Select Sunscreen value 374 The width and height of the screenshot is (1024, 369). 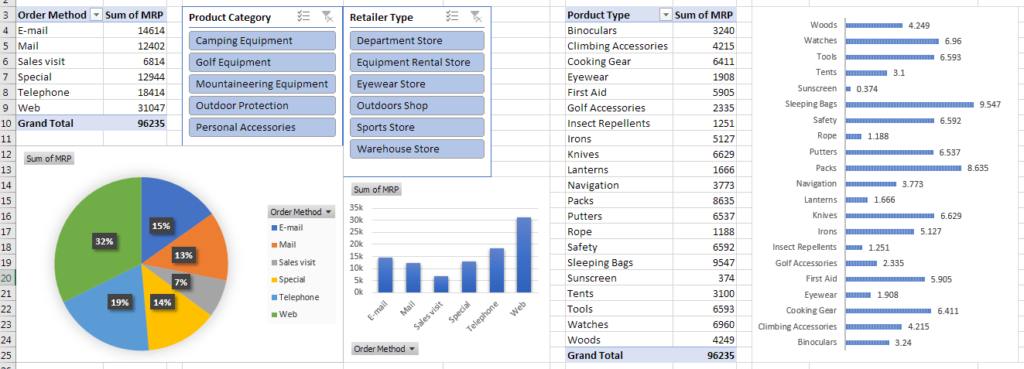705,278
